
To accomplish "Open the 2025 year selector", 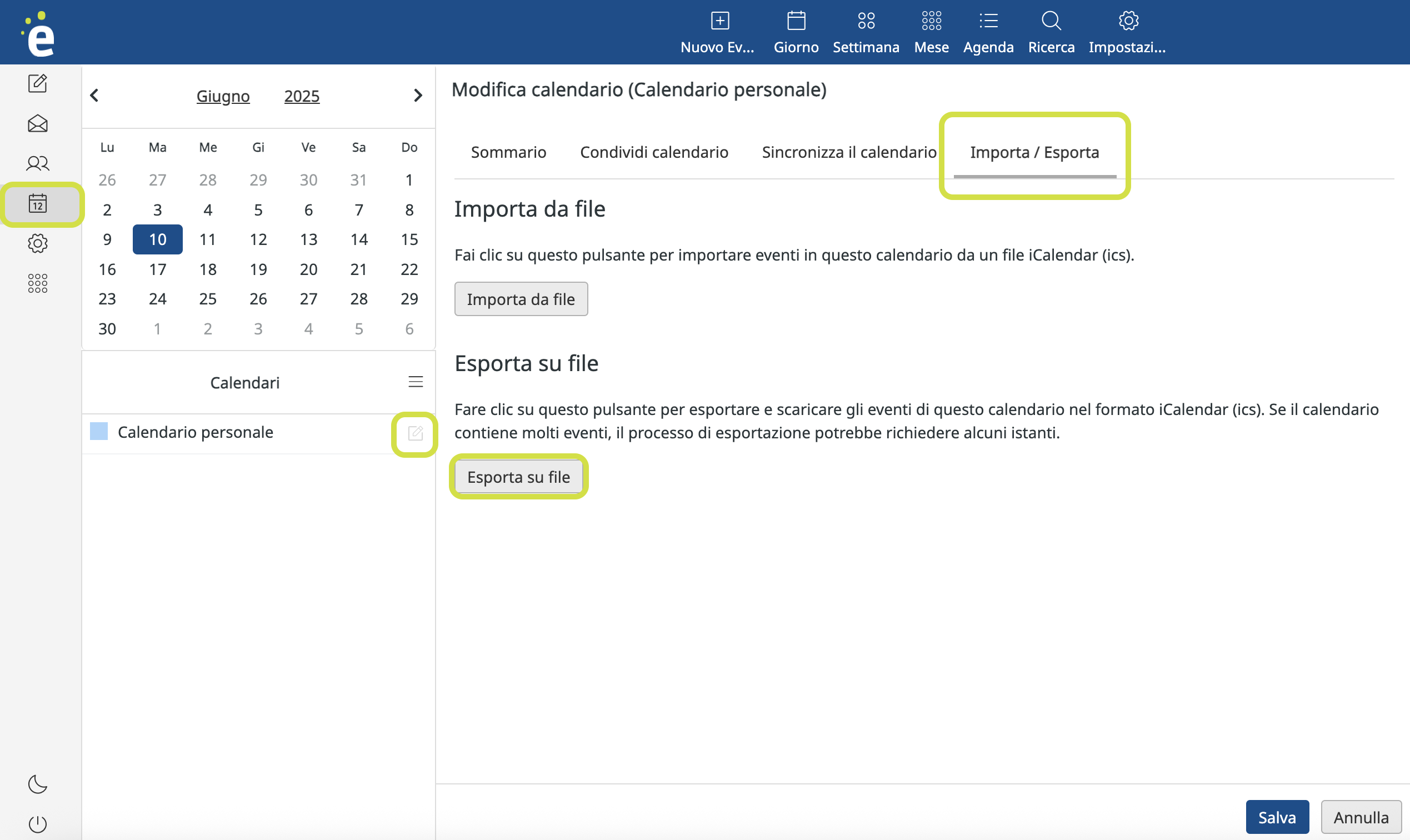I will tap(302, 96).
